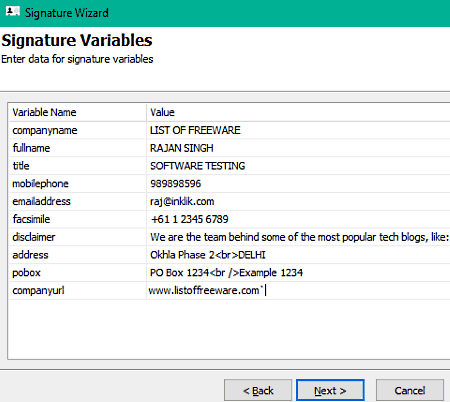Viewport: 450px width, 402px height.
Task: Click inside the companyurl edit field
Action: (x=298, y=290)
